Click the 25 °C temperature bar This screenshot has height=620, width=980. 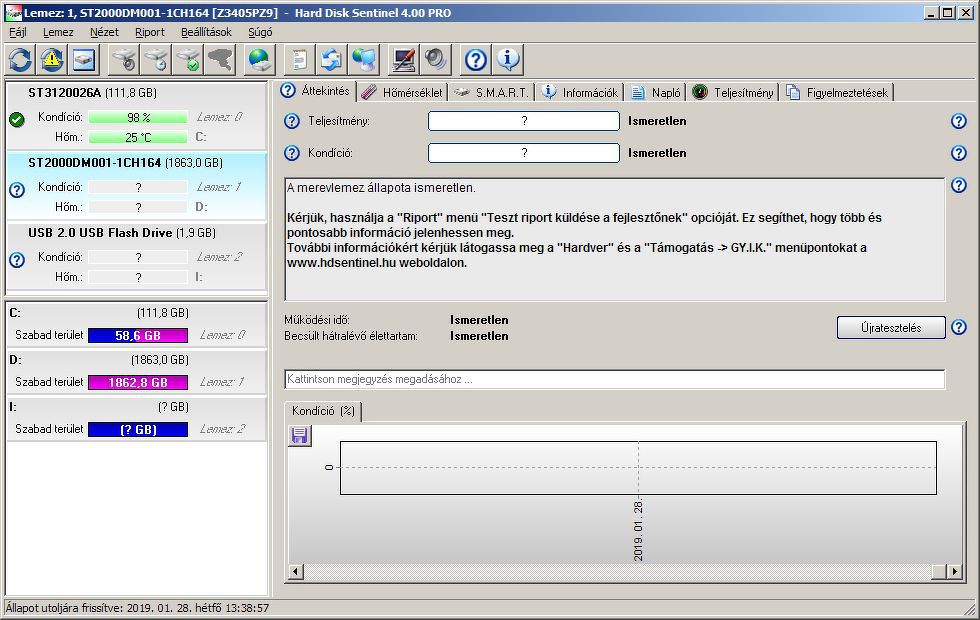(x=138, y=138)
